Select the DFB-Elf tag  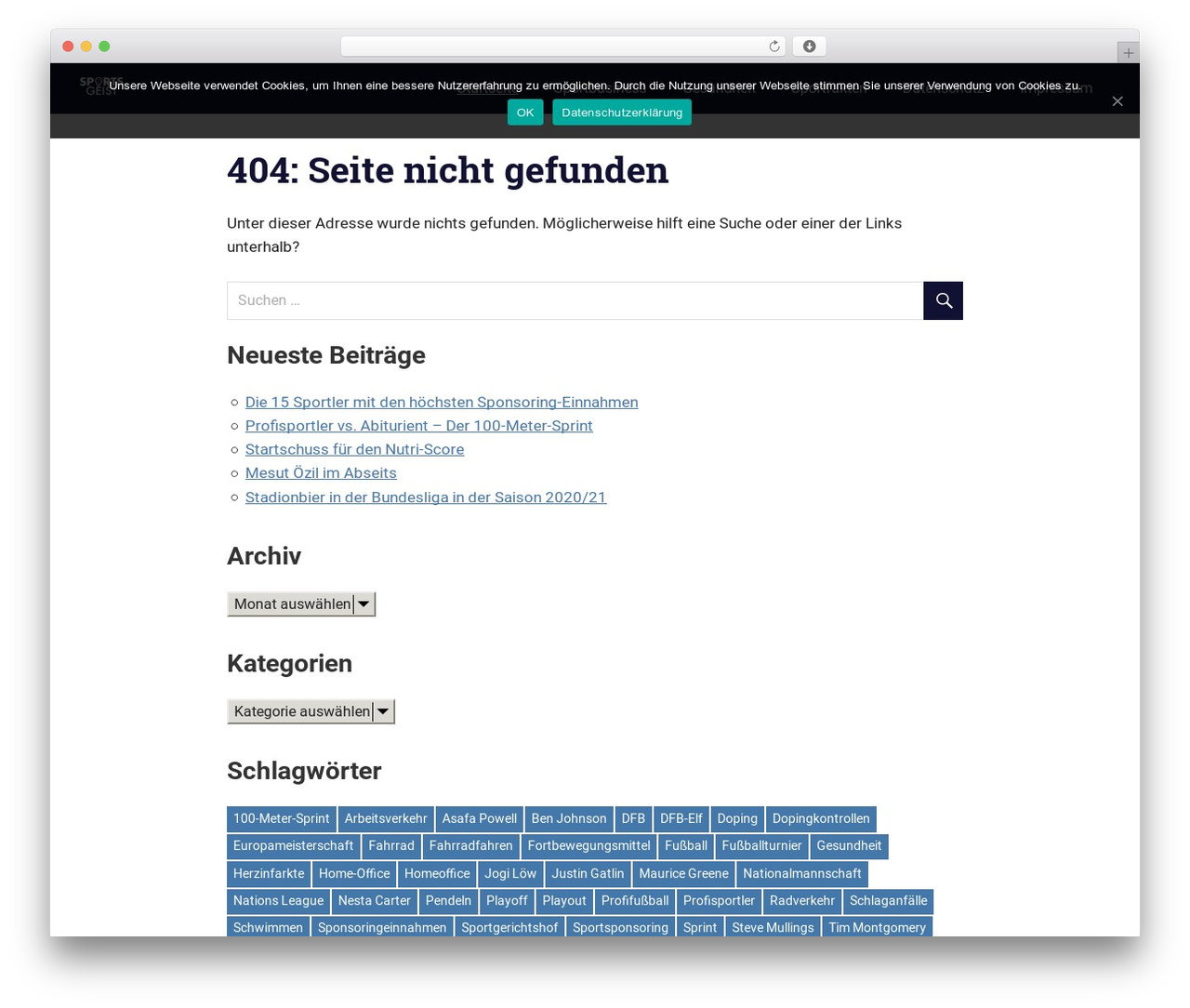681,819
